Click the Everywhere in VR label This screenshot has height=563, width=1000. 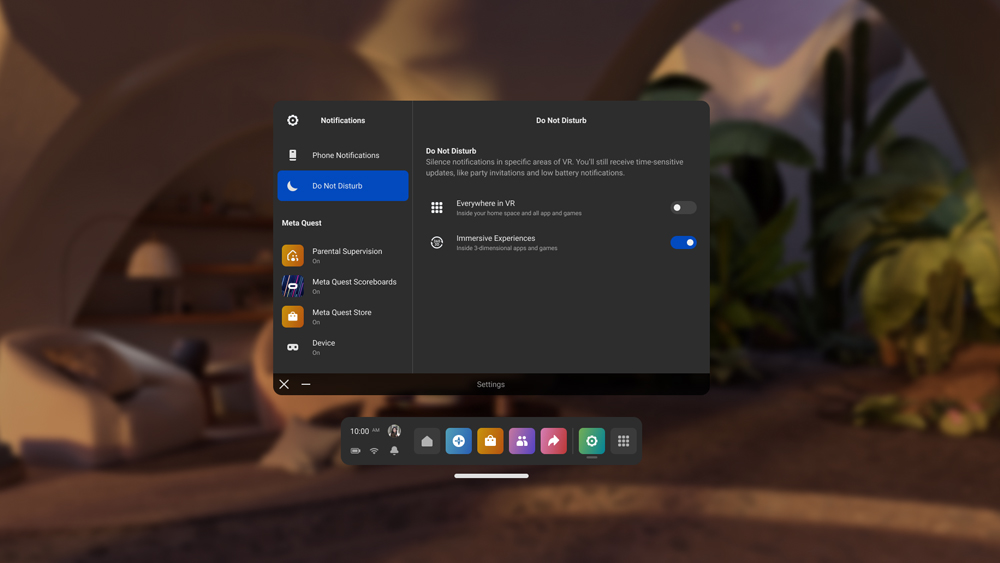click(x=485, y=203)
